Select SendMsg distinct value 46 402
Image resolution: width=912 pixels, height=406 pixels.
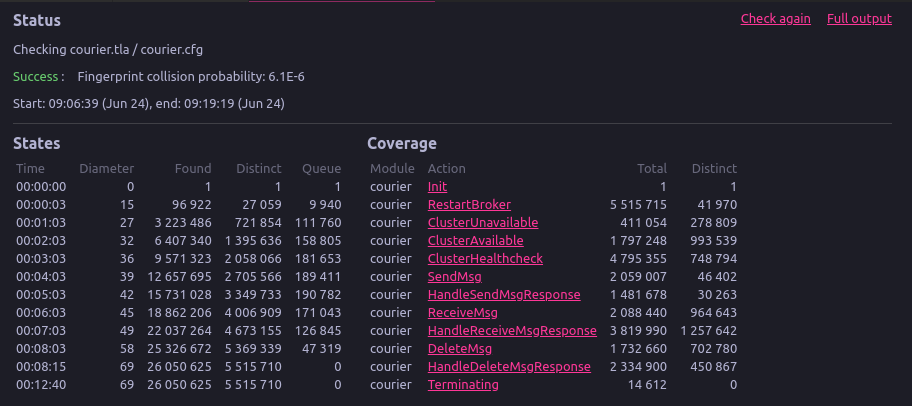click(x=717, y=277)
